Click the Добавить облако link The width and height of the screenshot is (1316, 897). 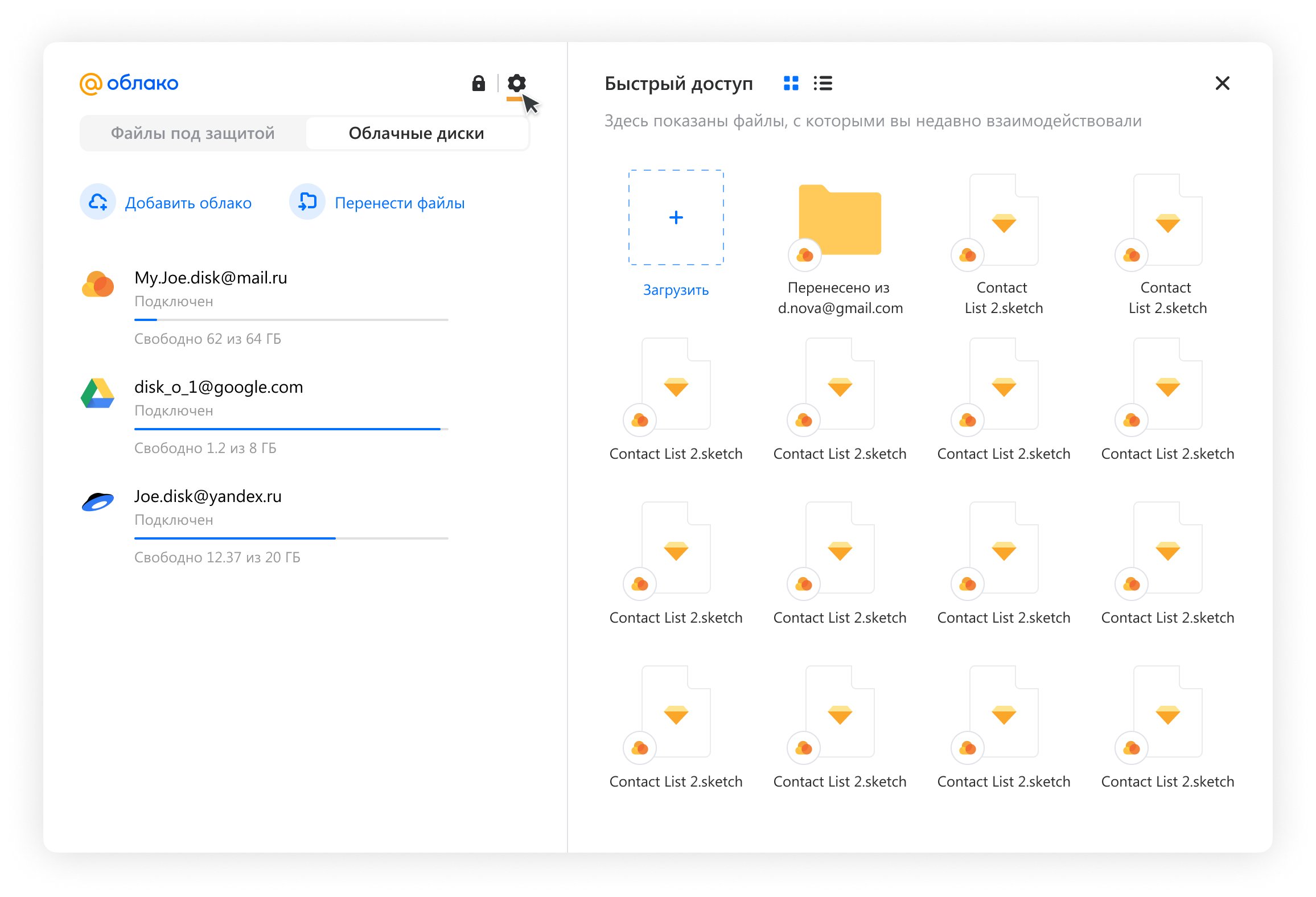pos(188,203)
